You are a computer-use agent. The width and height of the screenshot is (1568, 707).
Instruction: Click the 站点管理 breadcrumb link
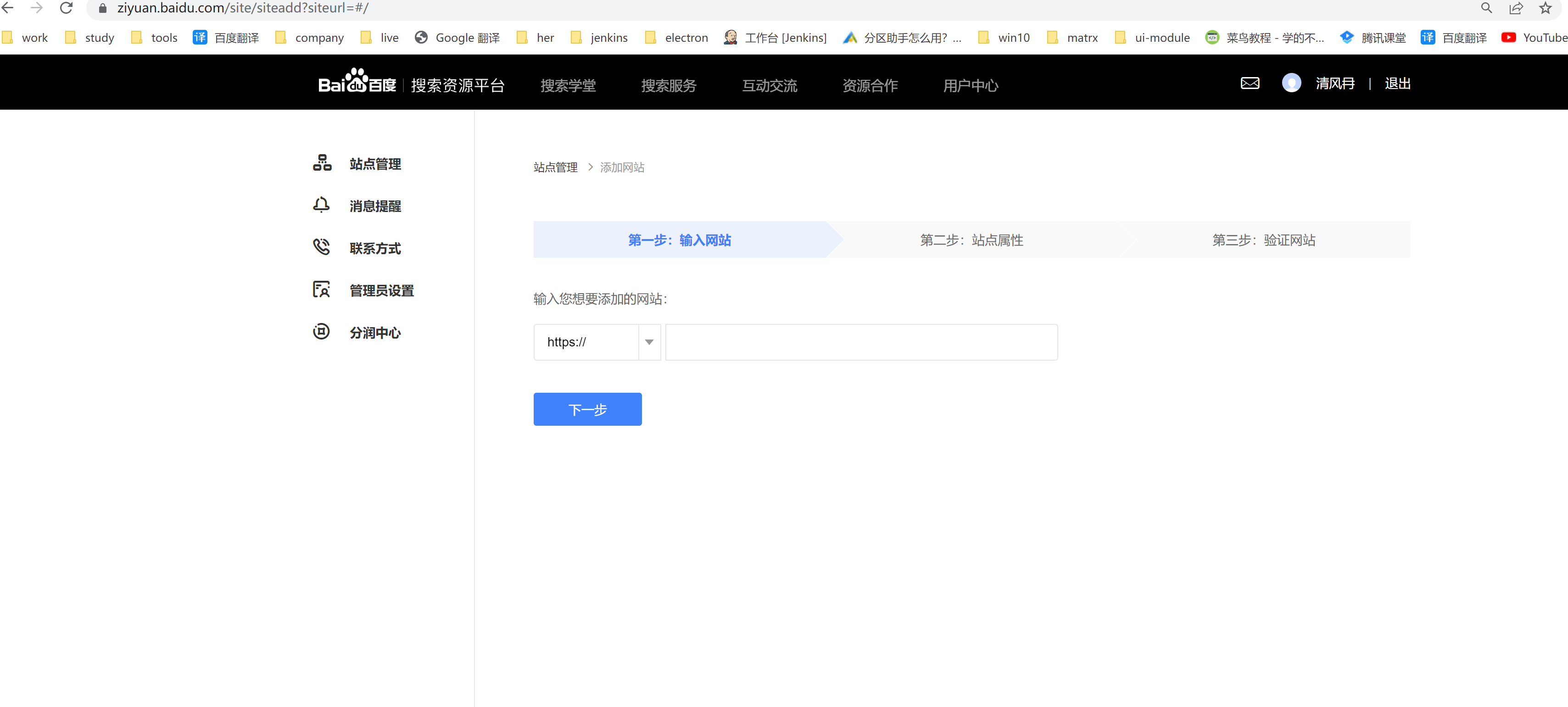(555, 167)
